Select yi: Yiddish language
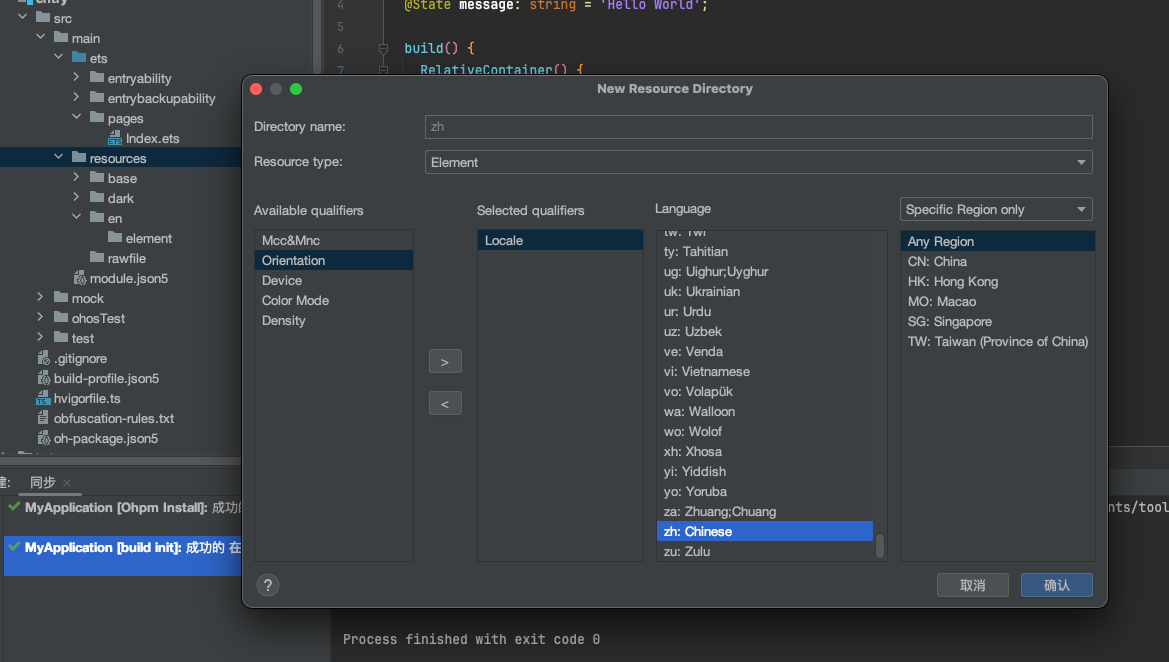This screenshot has width=1169, height=662. (x=765, y=471)
